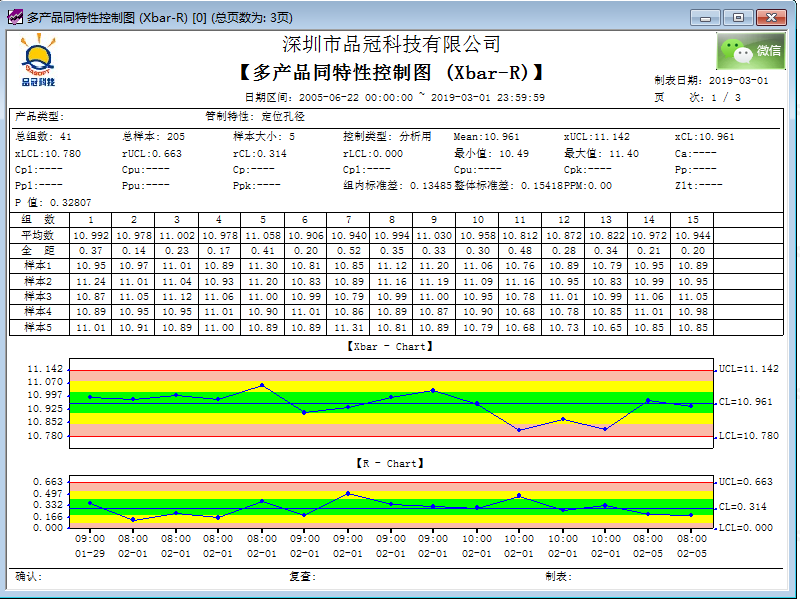Click the xUCL:11.142 statistic

[596, 137]
